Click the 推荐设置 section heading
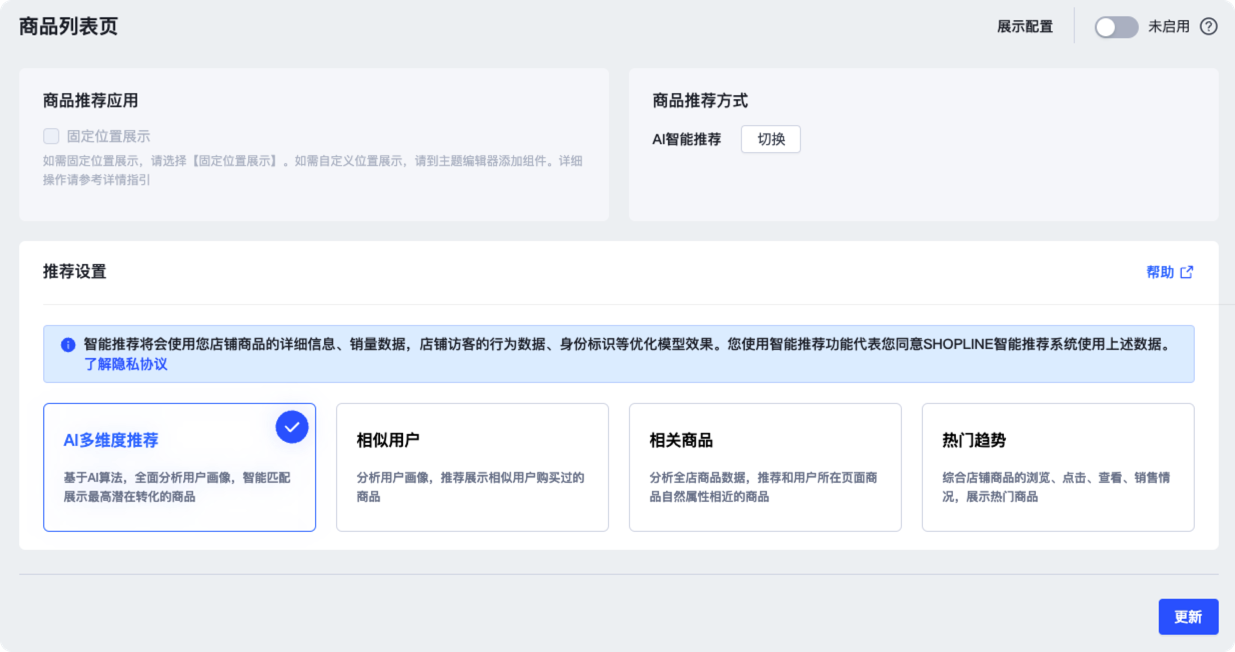Viewport: 1235px width, 652px height. pos(74,272)
